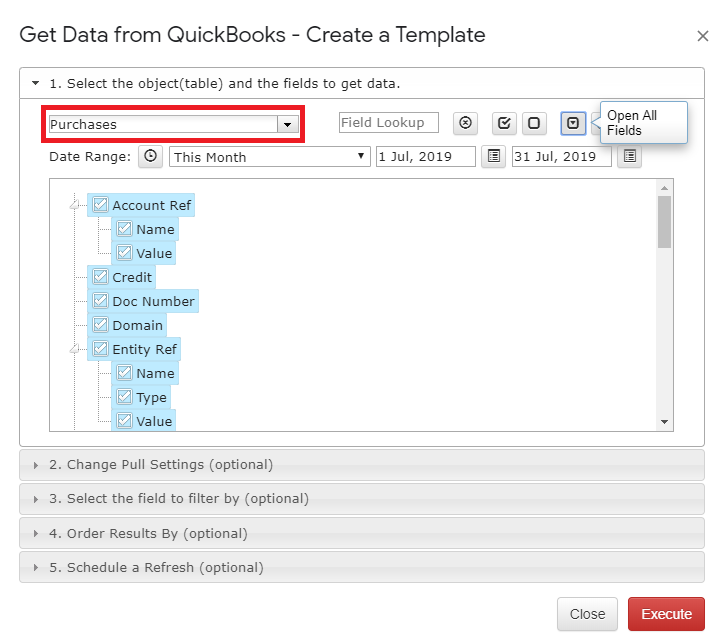Uncheck the Doc Number checkbox
715x636 pixels.
tap(100, 301)
